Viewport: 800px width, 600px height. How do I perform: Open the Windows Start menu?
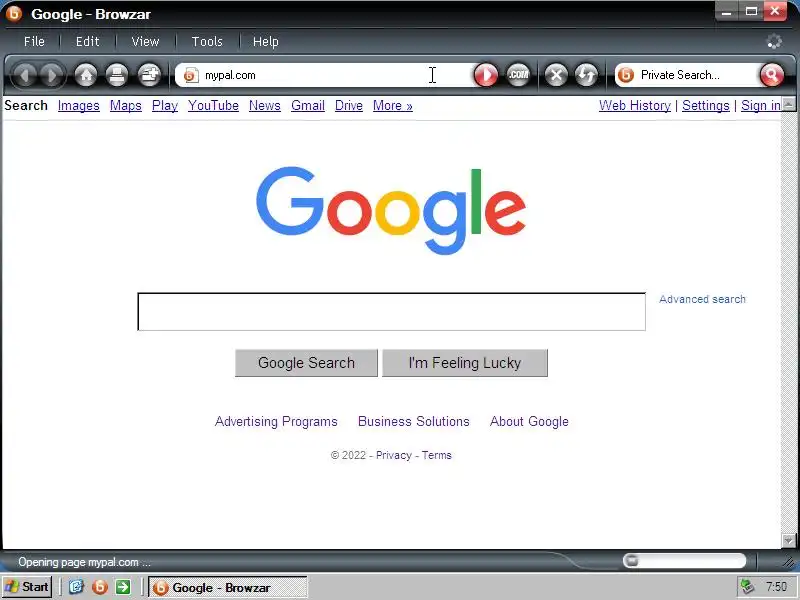click(27, 587)
